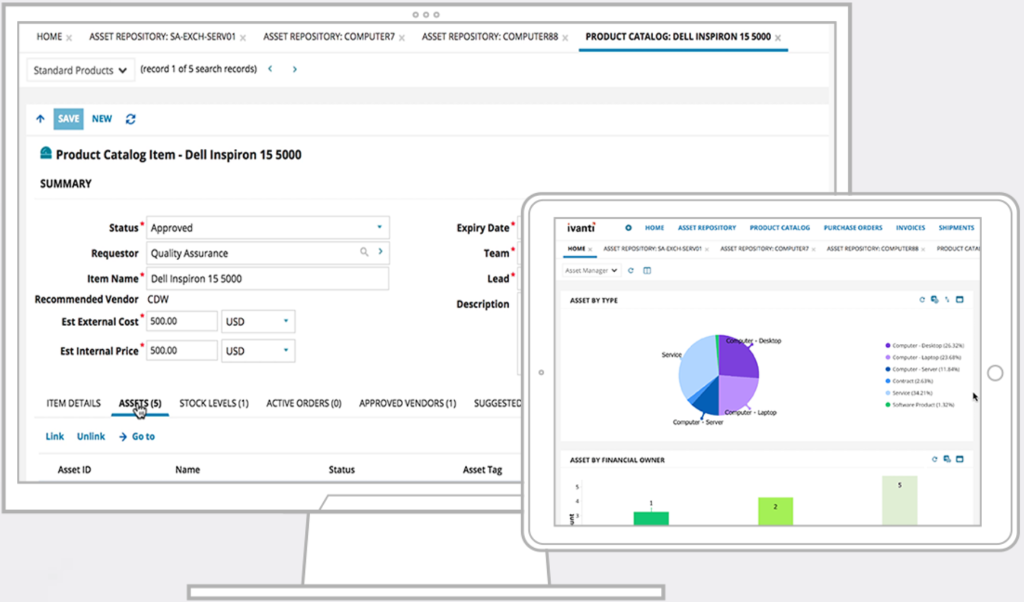1024x602 pixels.
Task: Click the export icon in Asset By Type panel
Action: coord(935,300)
